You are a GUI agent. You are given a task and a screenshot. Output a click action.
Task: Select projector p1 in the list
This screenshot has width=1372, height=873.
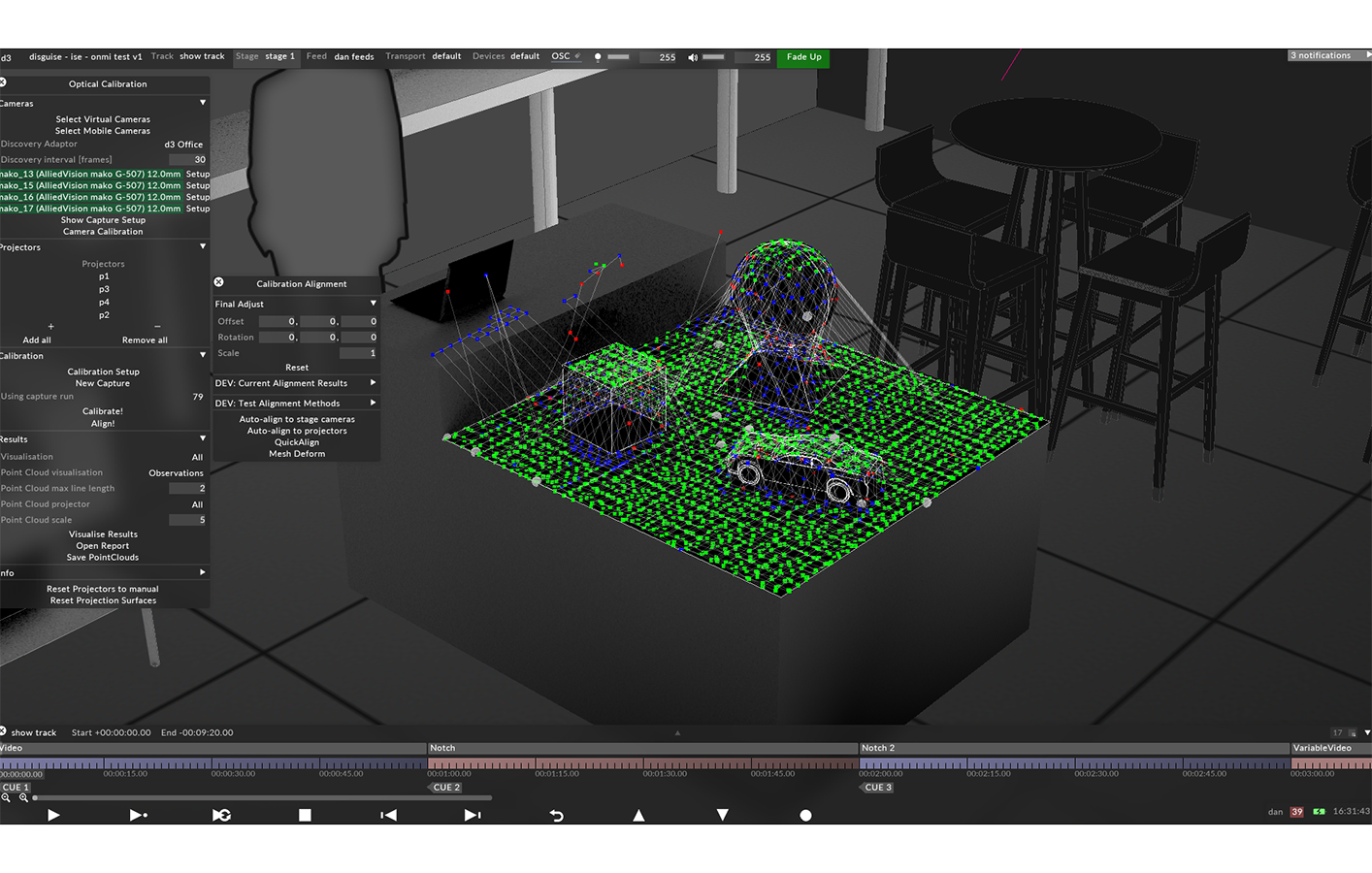pyautogui.click(x=104, y=276)
